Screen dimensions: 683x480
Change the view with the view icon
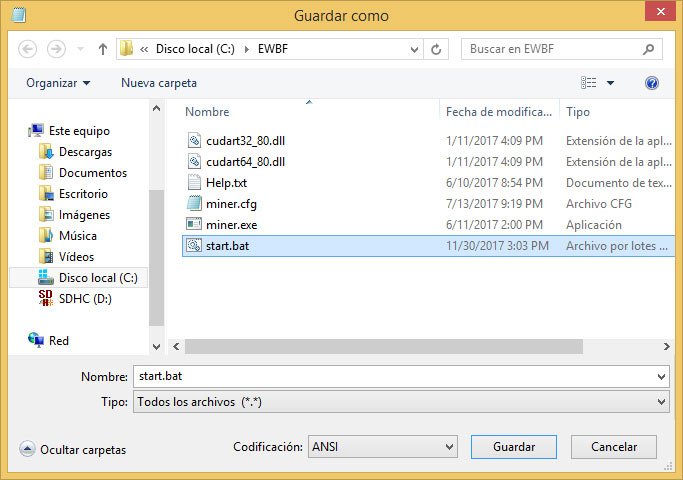pyautogui.click(x=588, y=83)
